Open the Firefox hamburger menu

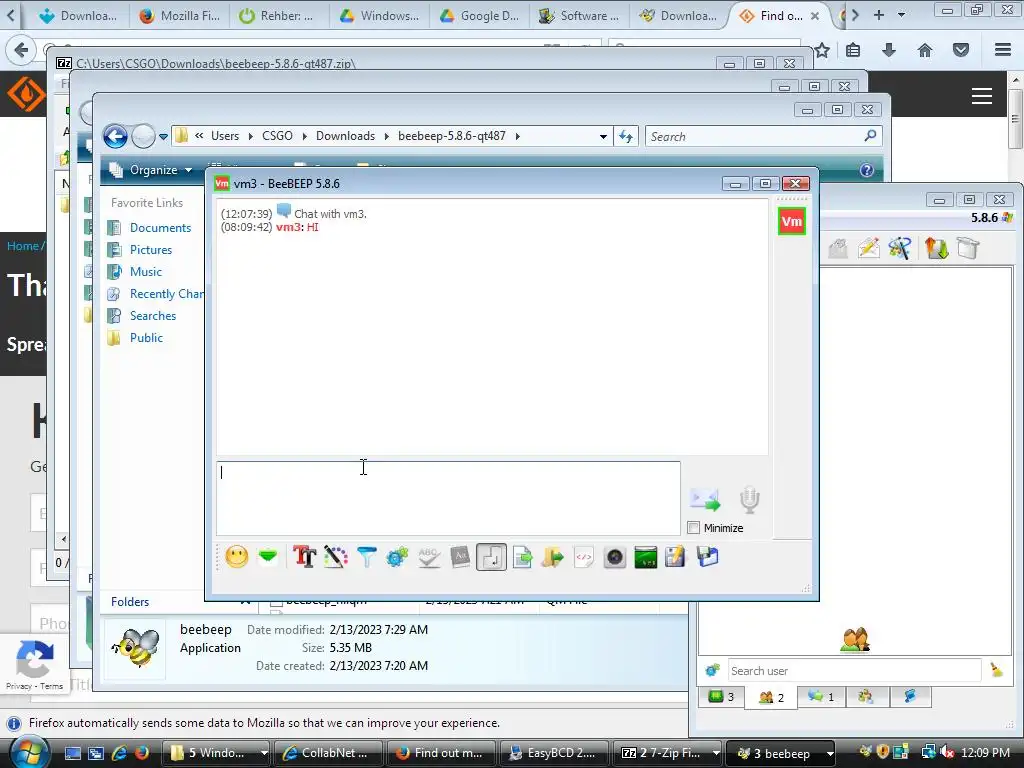pyautogui.click(x=1003, y=50)
